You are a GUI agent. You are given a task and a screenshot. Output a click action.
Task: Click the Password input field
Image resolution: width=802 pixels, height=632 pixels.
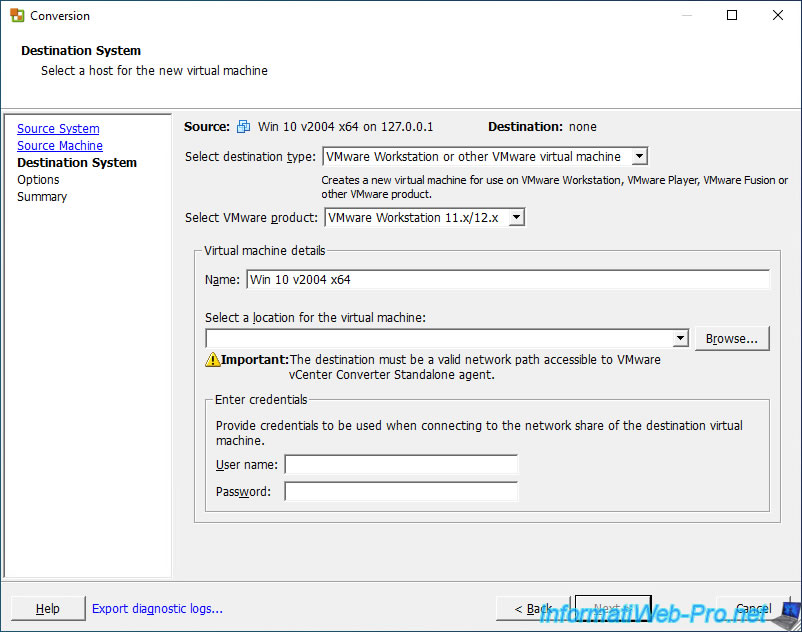(401, 491)
